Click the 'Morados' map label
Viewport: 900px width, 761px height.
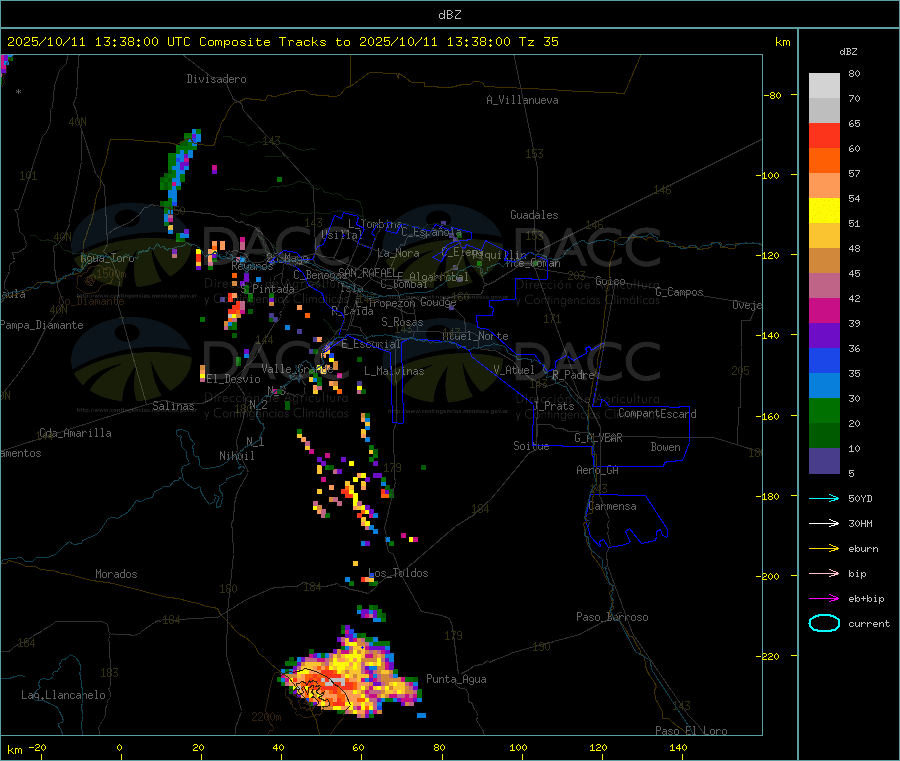point(116,574)
